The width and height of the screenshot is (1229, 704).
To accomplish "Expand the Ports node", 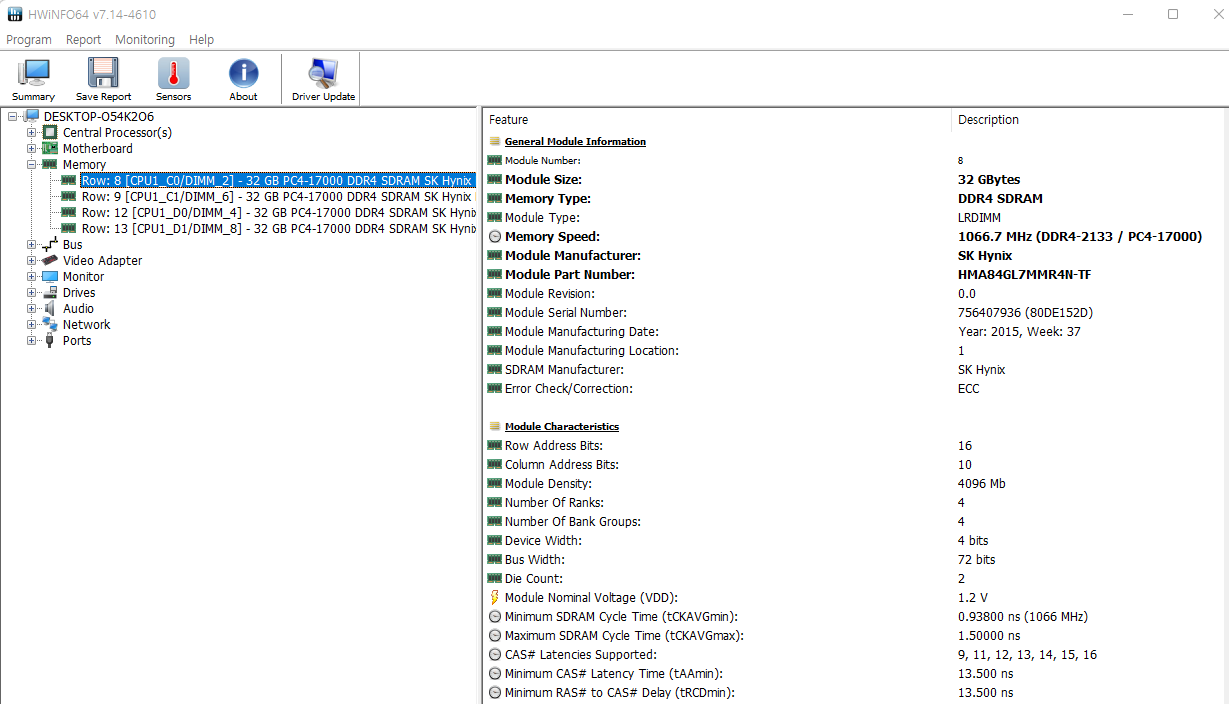I will tap(31, 341).
